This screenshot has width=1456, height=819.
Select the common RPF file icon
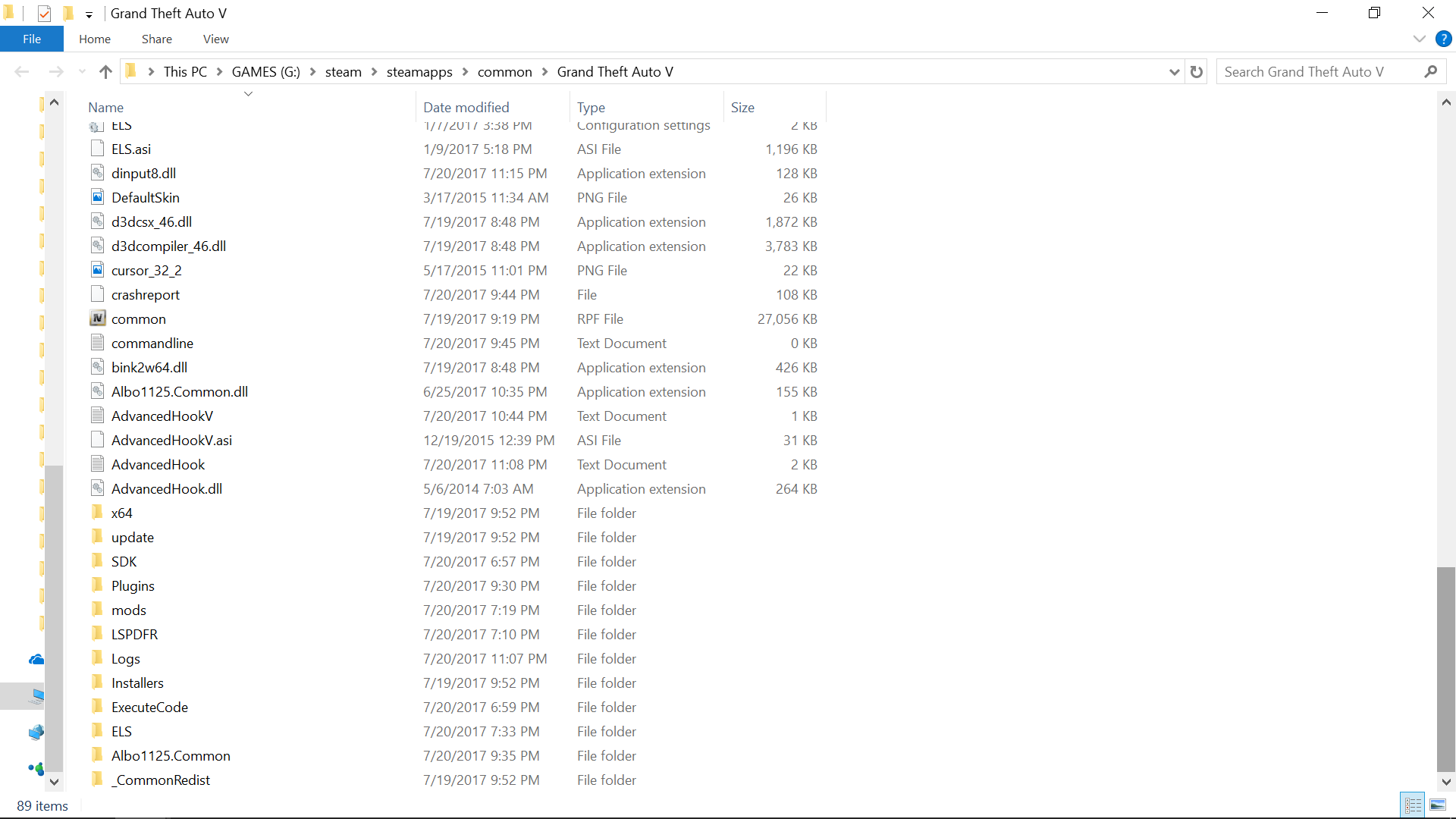98,318
